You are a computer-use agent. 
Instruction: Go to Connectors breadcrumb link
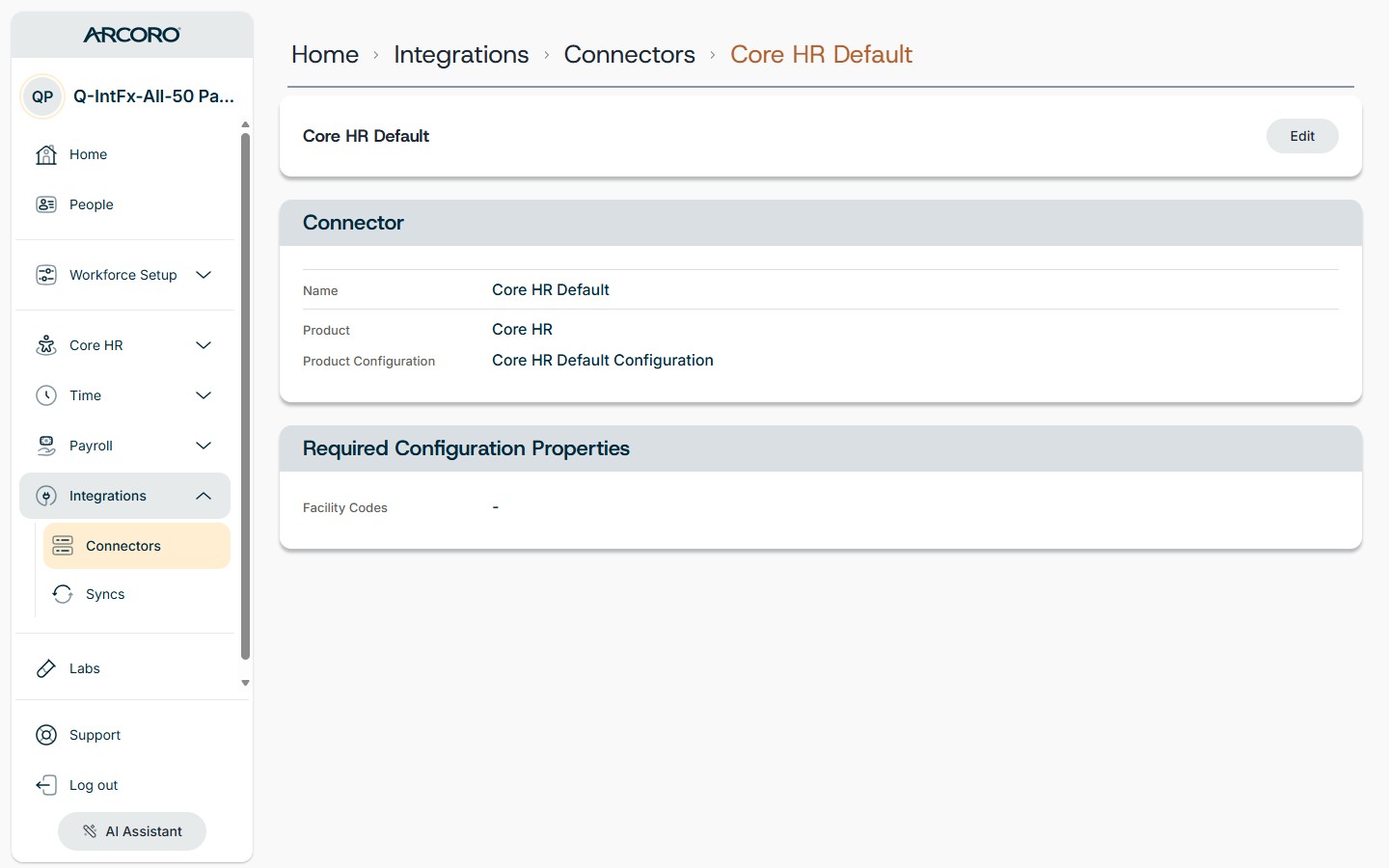click(x=630, y=54)
